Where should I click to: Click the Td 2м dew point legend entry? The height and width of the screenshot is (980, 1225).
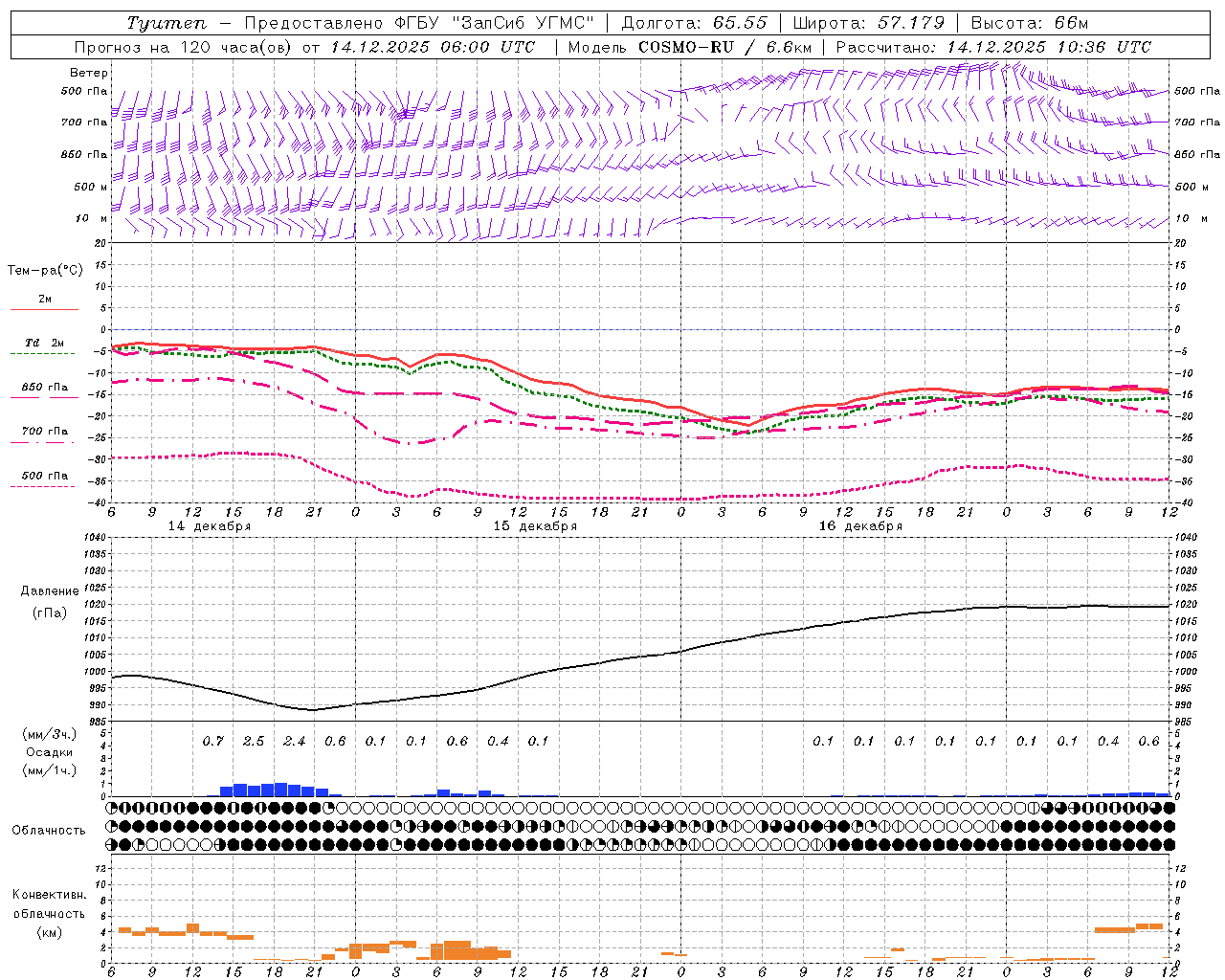[45, 343]
